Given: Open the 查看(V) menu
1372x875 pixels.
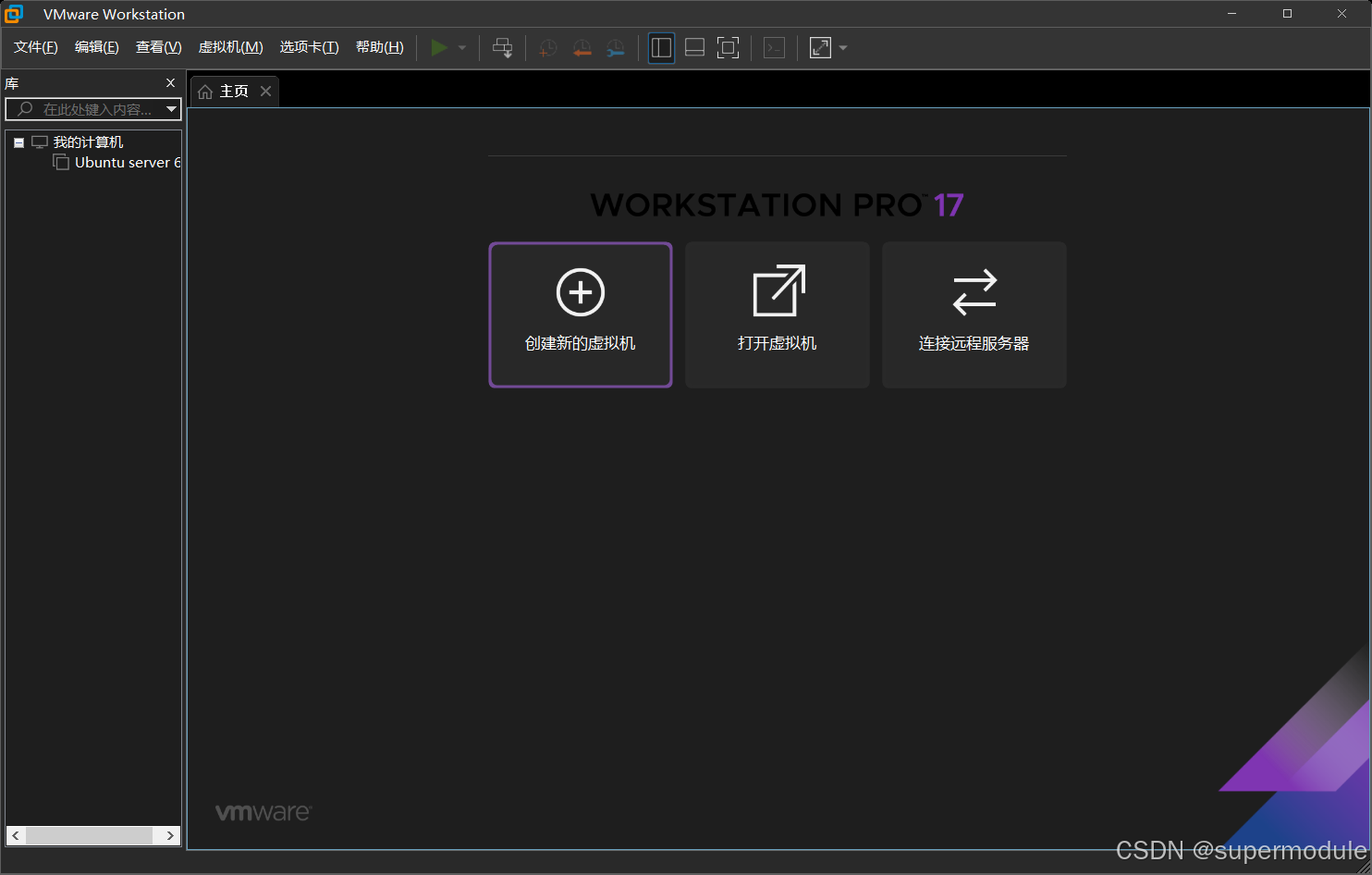Looking at the screenshot, I should click(x=159, y=47).
